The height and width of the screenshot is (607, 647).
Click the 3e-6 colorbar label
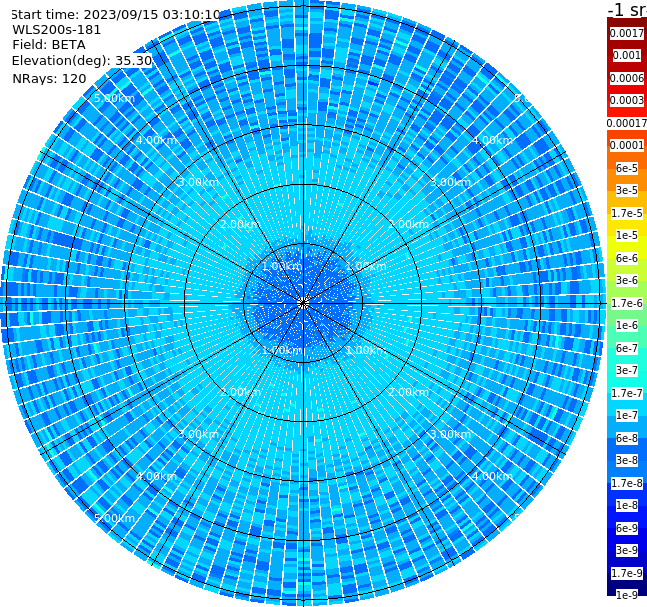tap(627, 280)
